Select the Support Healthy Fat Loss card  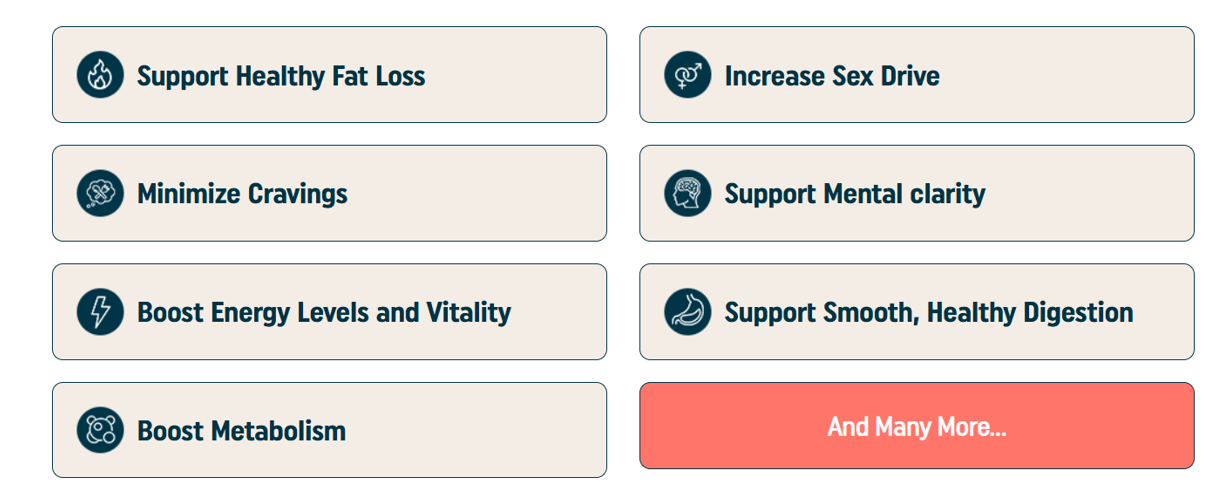pyautogui.click(x=329, y=75)
